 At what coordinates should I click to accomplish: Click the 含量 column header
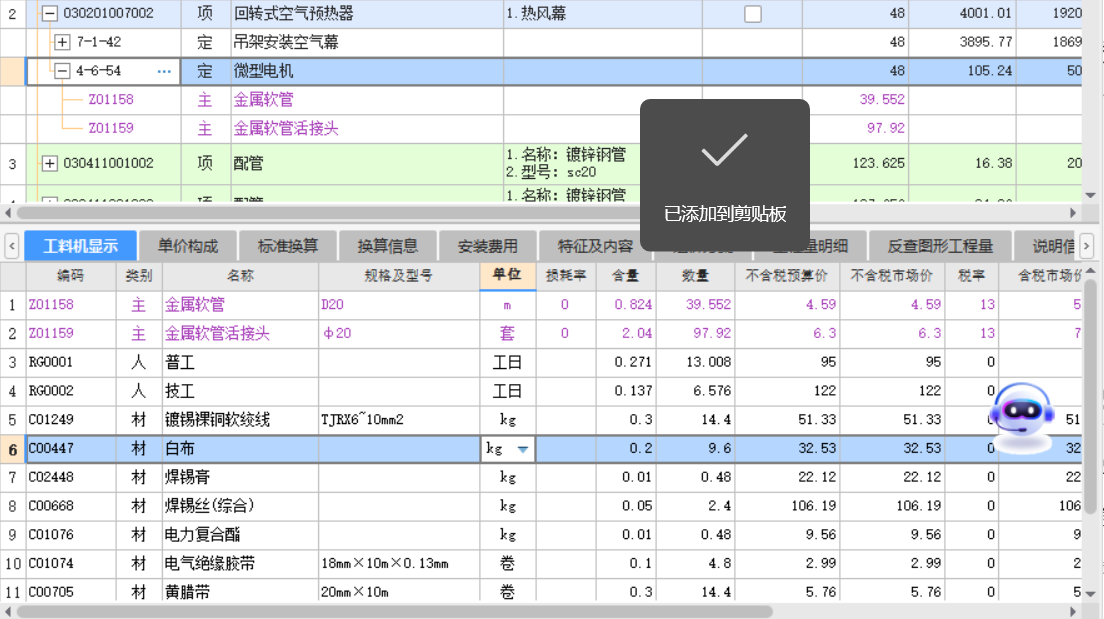tap(625, 276)
